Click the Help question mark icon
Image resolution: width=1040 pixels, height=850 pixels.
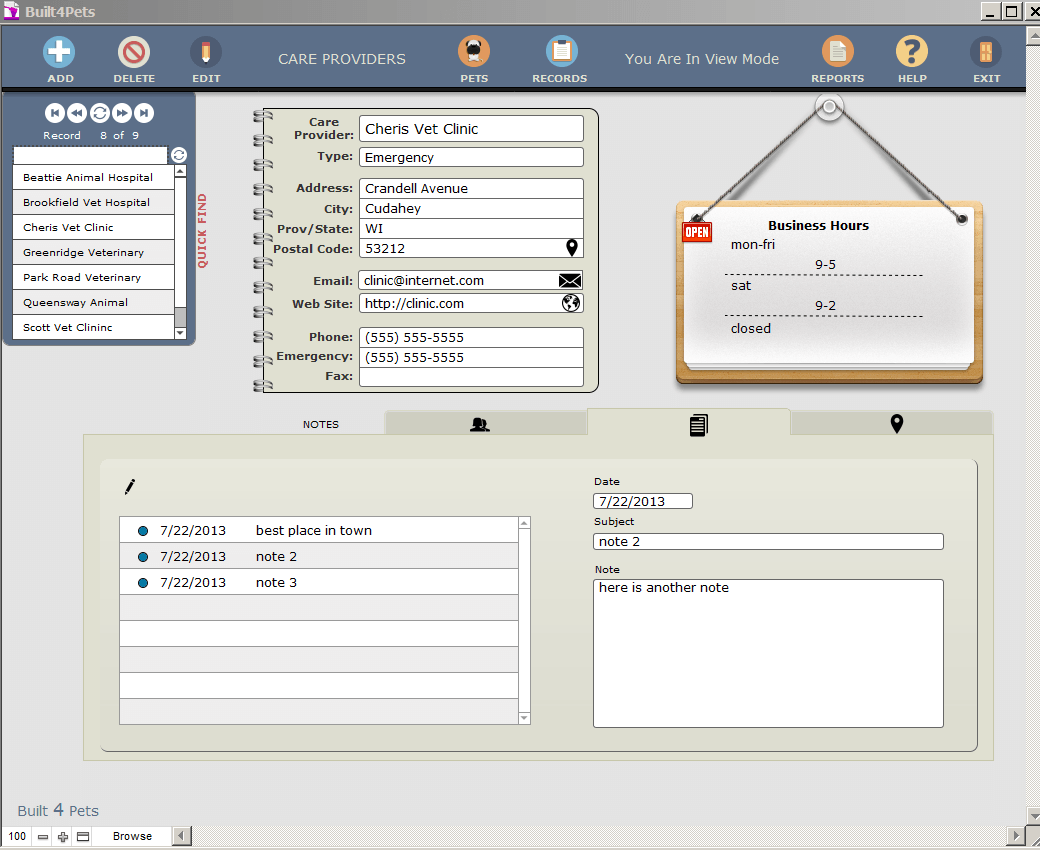tap(911, 52)
